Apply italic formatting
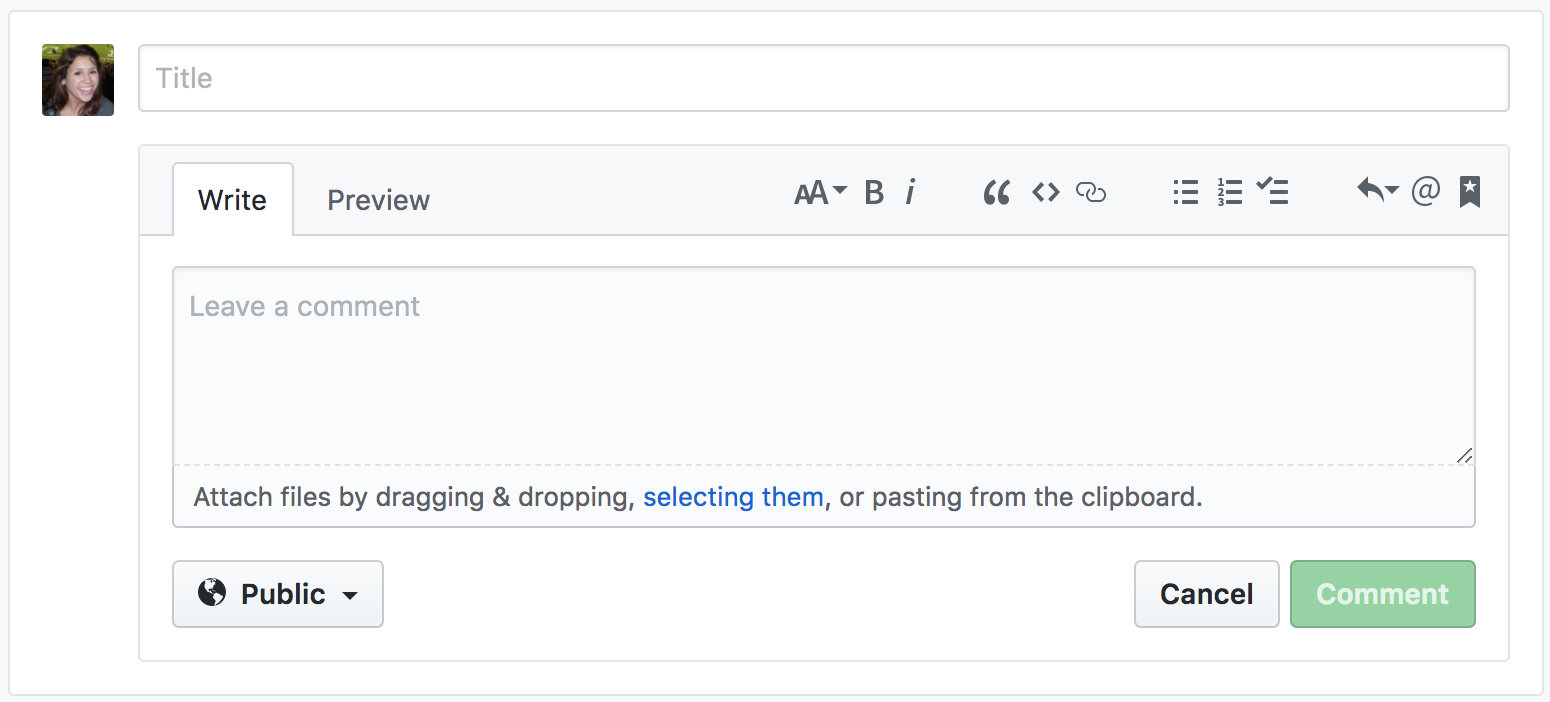Screen dimensions: 1550x702 tap(910, 192)
